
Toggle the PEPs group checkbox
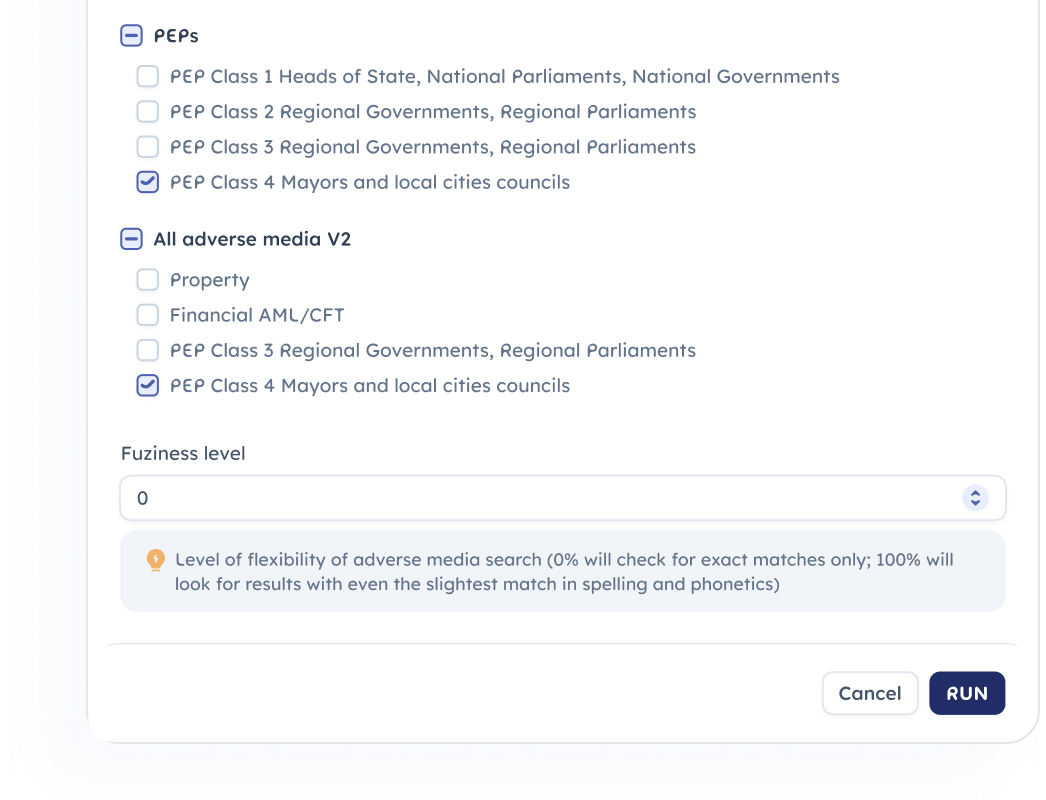pyautogui.click(x=131, y=36)
